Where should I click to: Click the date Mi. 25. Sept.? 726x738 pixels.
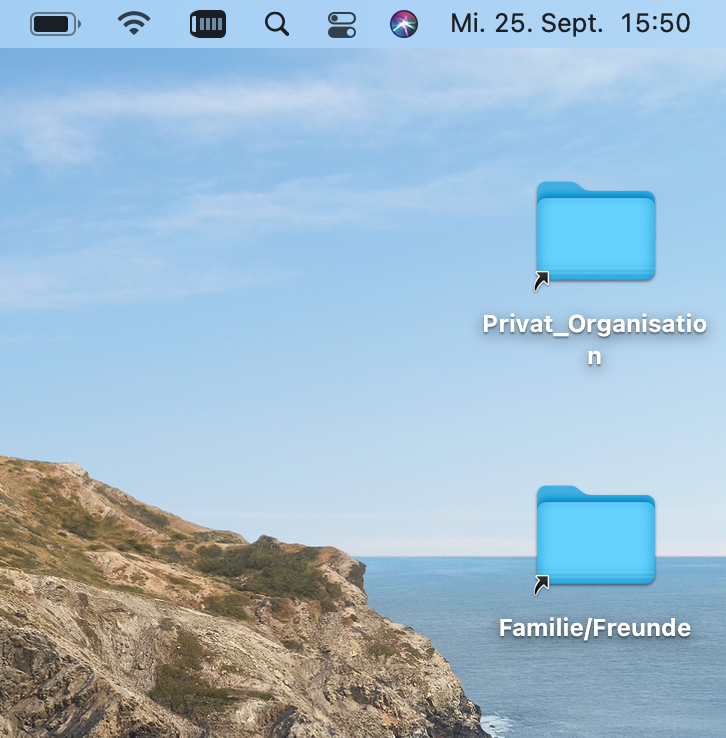pos(526,24)
